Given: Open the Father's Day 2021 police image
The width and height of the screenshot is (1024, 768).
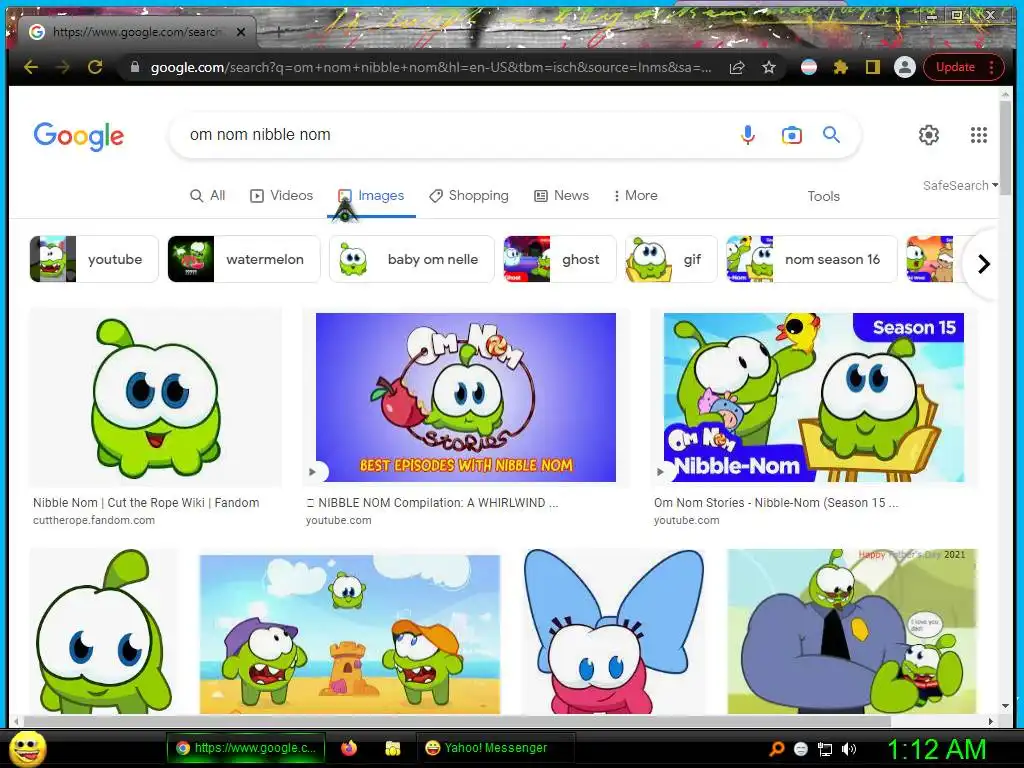Looking at the screenshot, I should (x=852, y=632).
